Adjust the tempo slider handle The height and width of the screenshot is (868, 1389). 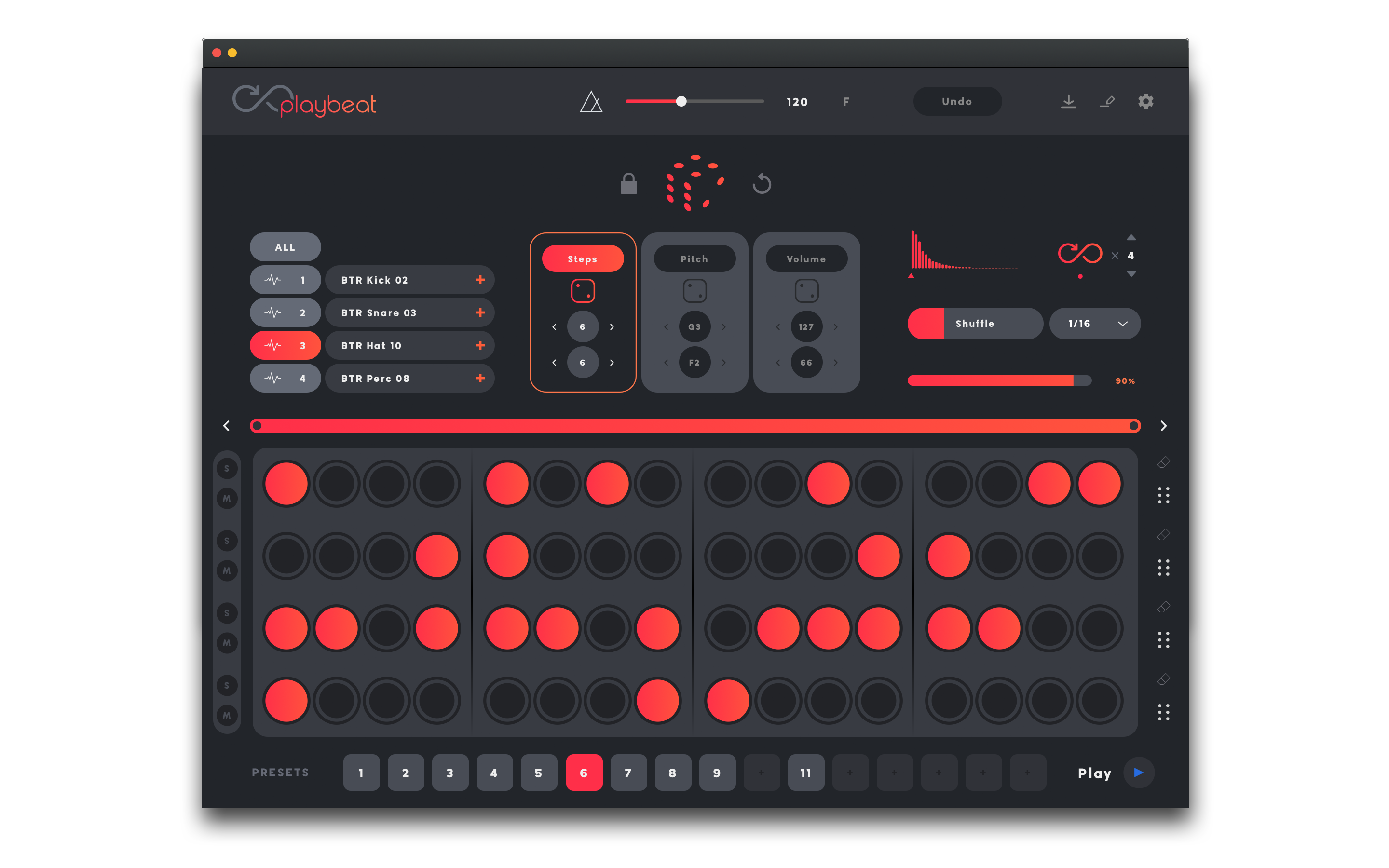pyautogui.click(x=681, y=102)
